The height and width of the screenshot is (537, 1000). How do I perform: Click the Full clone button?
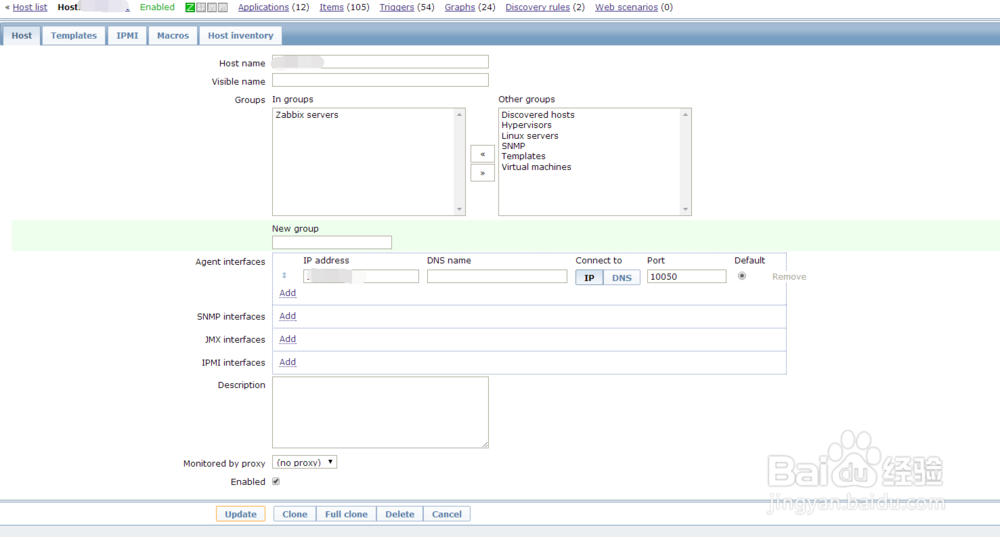point(346,514)
